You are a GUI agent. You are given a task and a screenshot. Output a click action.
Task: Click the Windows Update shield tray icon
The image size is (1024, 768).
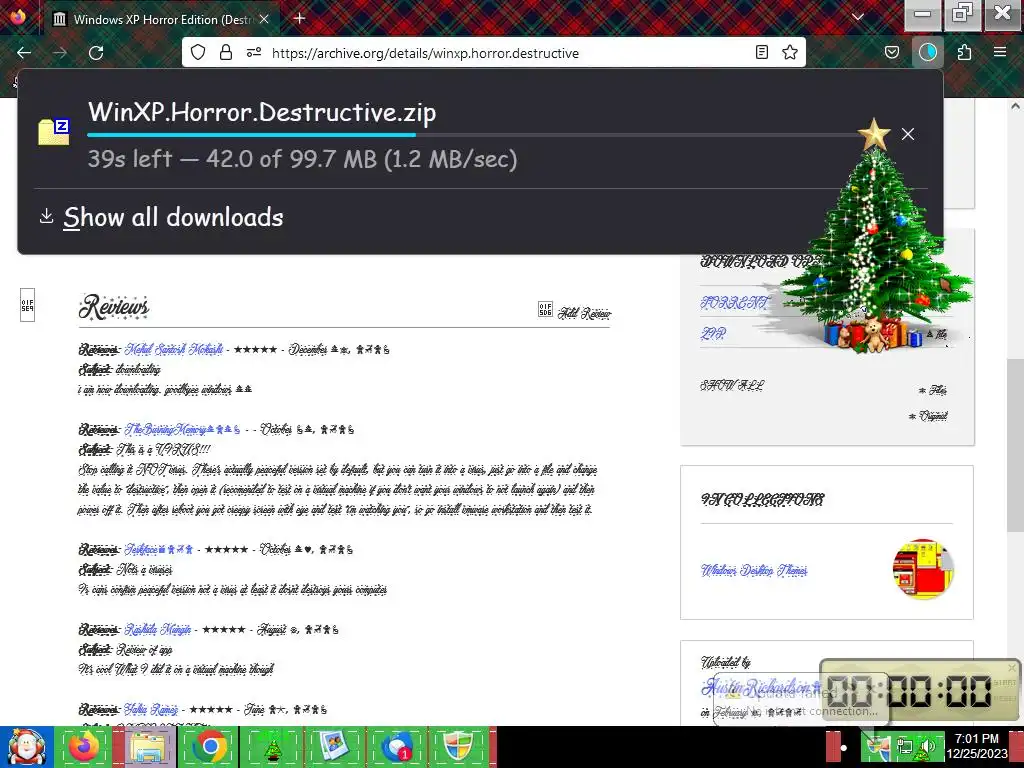tap(878, 746)
